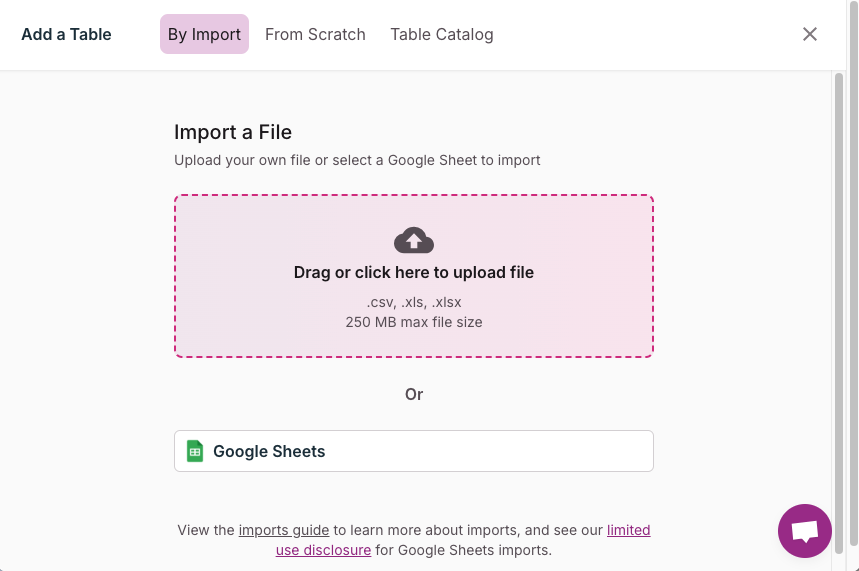
Task: Click 'Drag or click here to upload file'
Action: pyautogui.click(x=414, y=272)
